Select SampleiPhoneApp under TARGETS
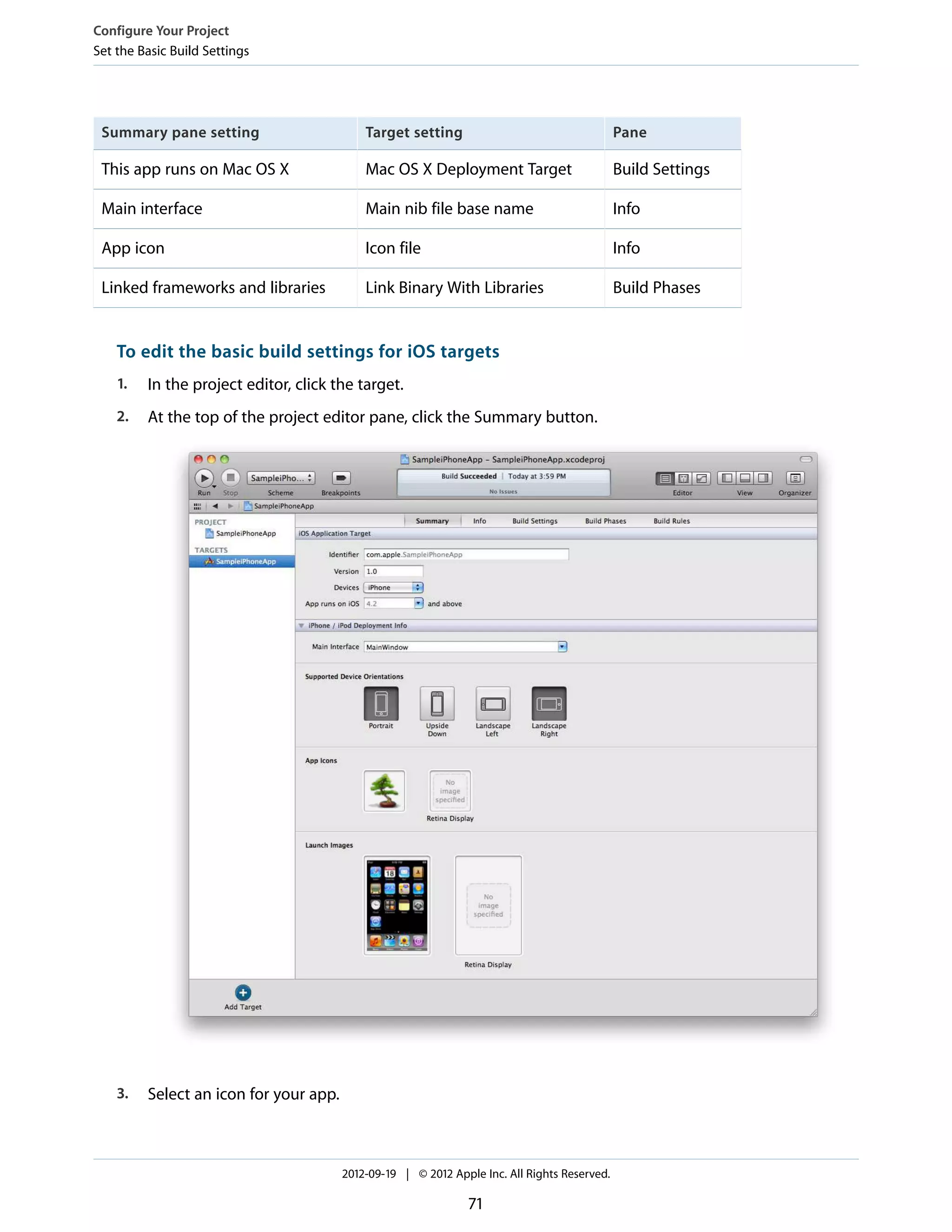952x1232 pixels. coord(241,561)
